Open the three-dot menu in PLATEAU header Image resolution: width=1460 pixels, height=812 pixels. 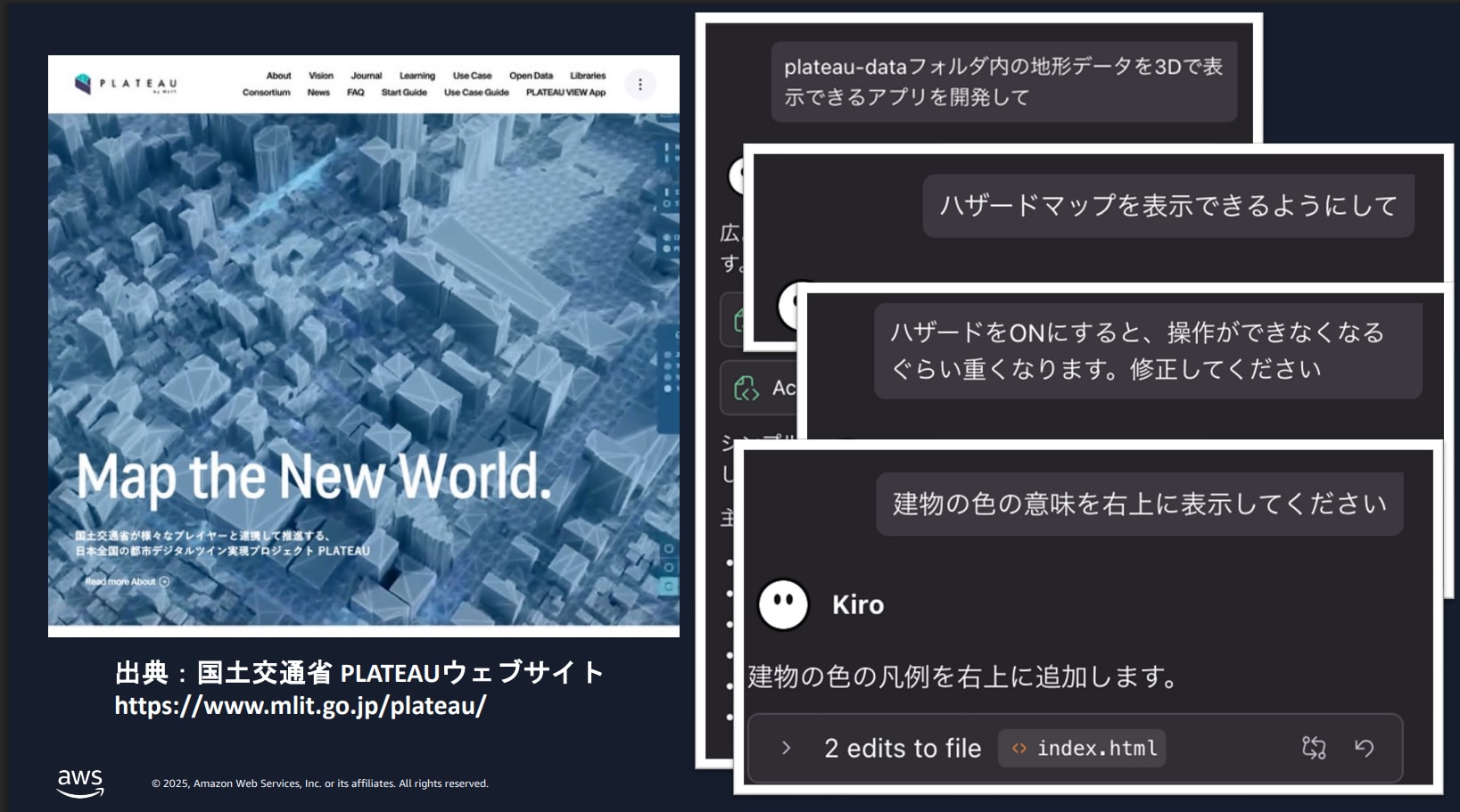pos(639,85)
